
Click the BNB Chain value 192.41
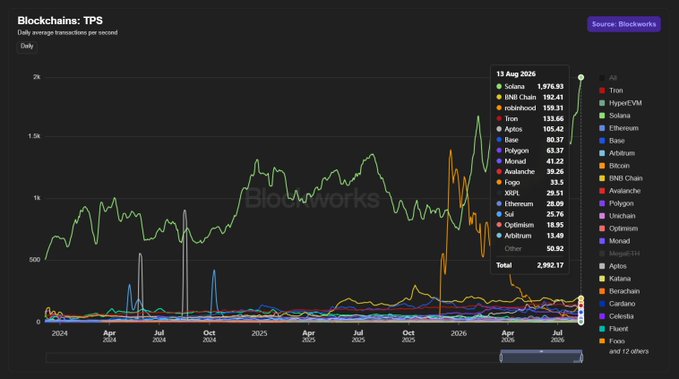pyautogui.click(x=553, y=97)
